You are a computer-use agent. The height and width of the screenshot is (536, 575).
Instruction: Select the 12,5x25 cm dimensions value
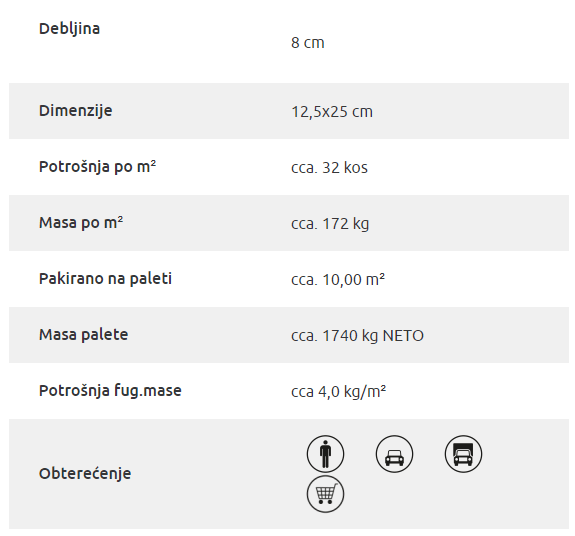coord(332,112)
